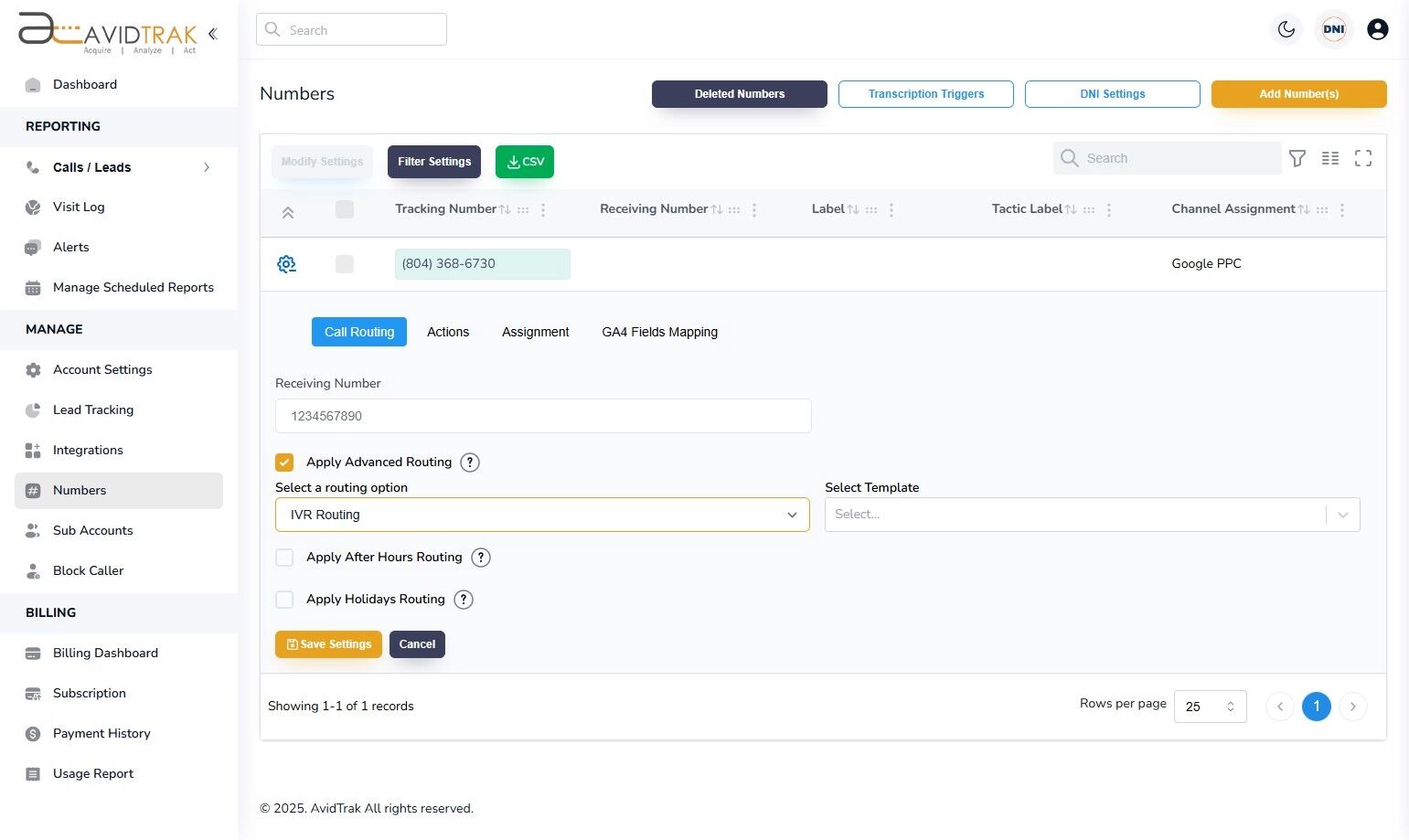Click page 1 pagination button

1317,707
